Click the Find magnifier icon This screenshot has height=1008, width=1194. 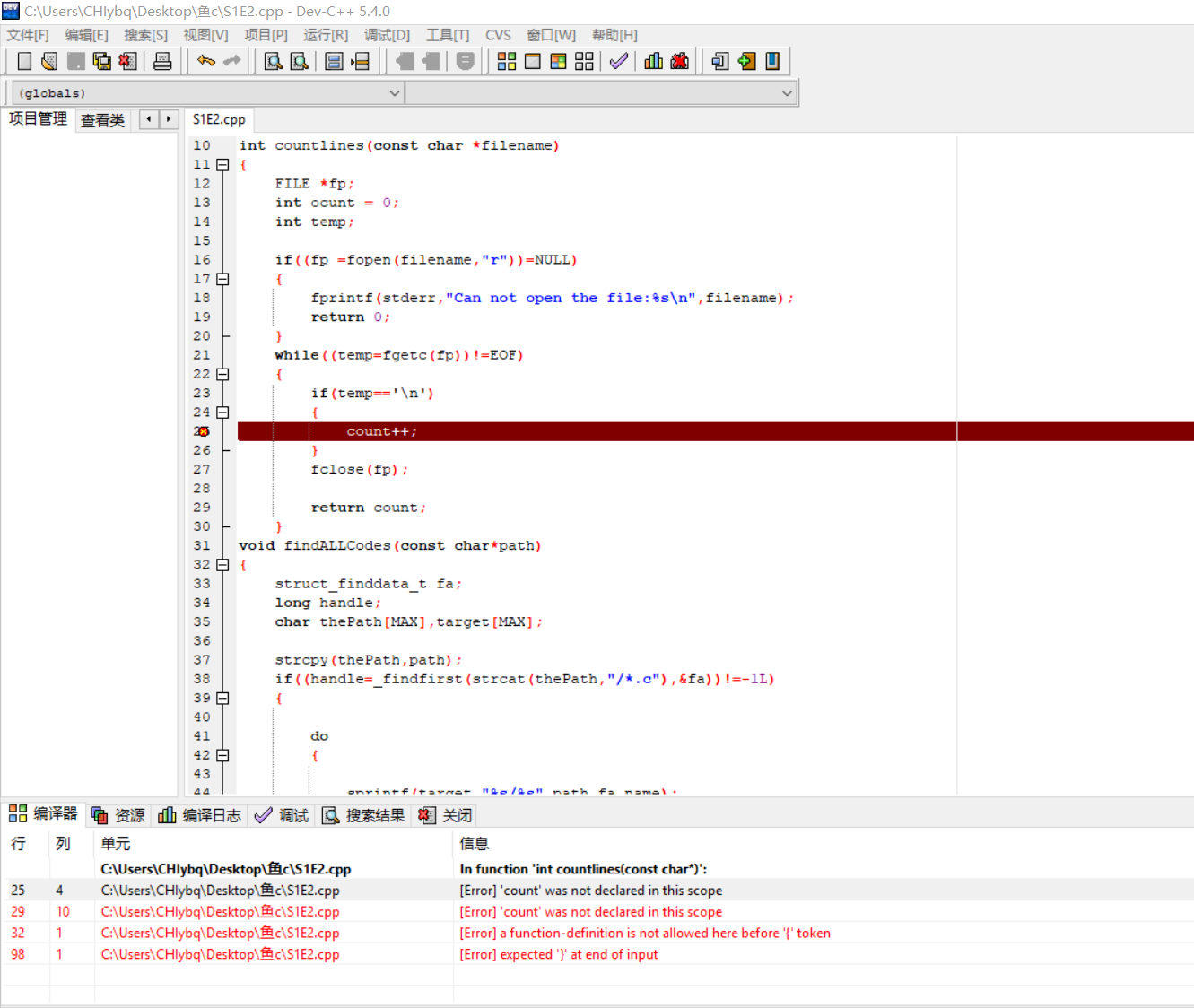coord(274,61)
